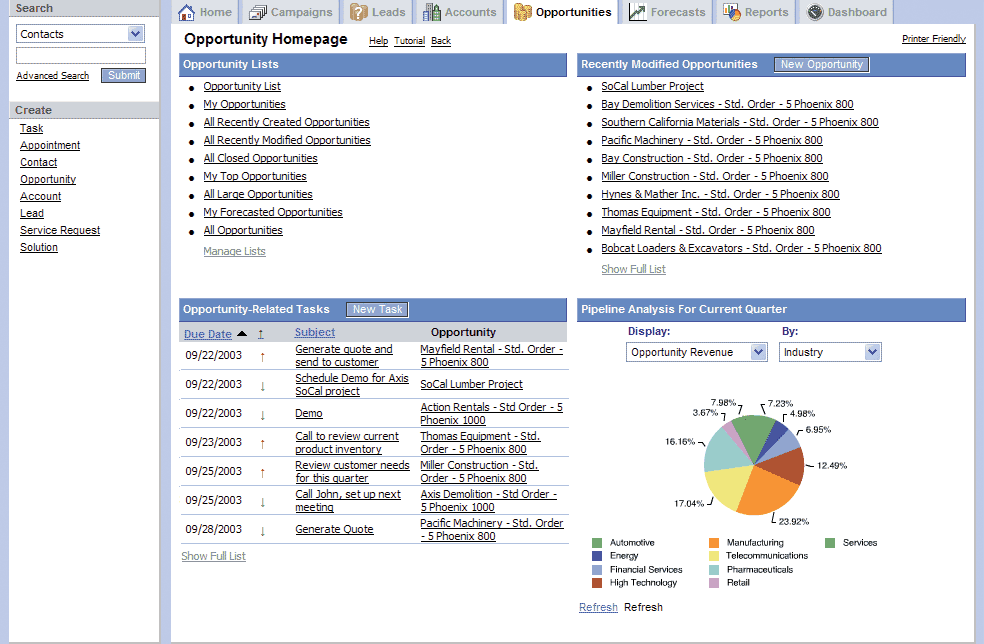984x644 pixels.
Task: Open Hynes & Mather Inc. opportunity
Action: [x=720, y=195]
